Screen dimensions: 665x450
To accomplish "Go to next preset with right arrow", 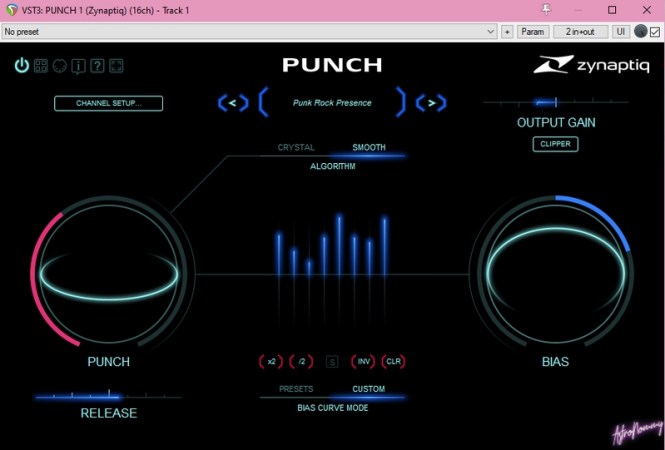I will click(431, 103).
